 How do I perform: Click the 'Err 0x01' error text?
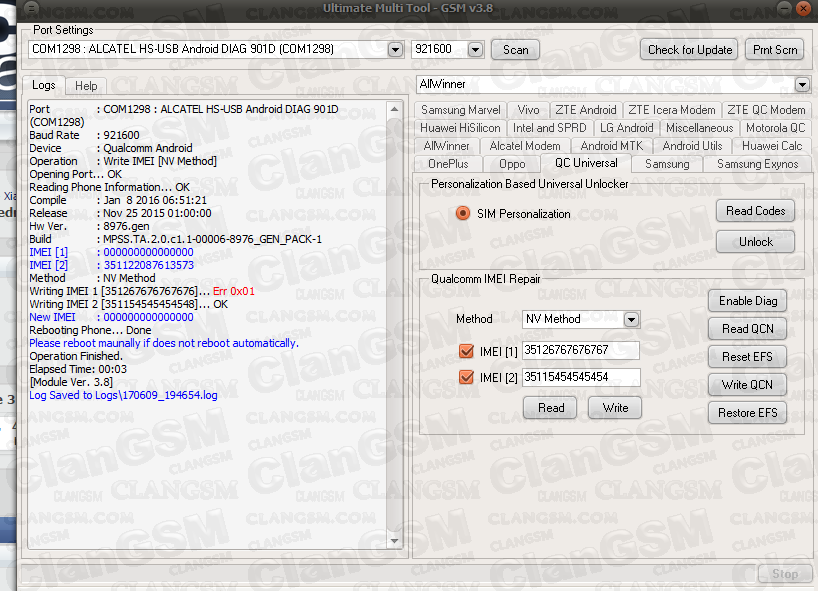click(x=234, y=291)
